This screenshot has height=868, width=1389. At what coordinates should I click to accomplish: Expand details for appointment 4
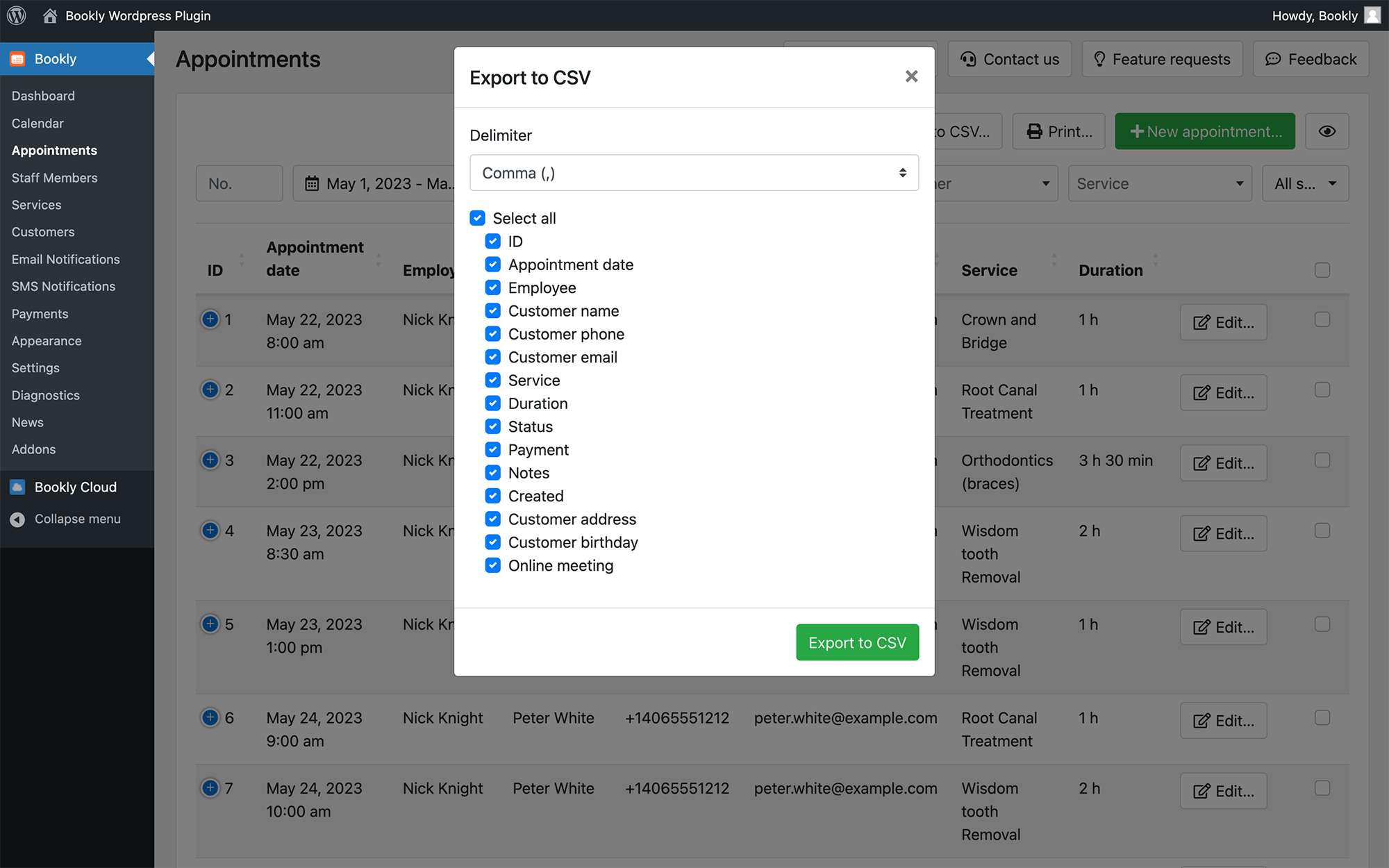(210, 531)
